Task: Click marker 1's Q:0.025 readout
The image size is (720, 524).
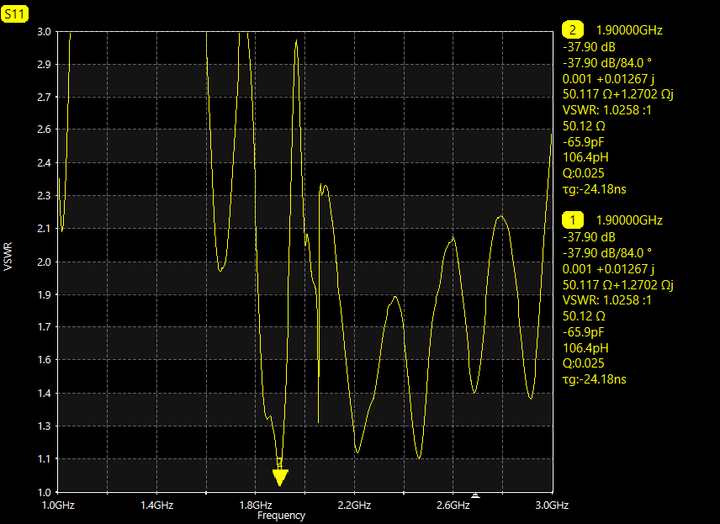Action: tap(584, 363)
